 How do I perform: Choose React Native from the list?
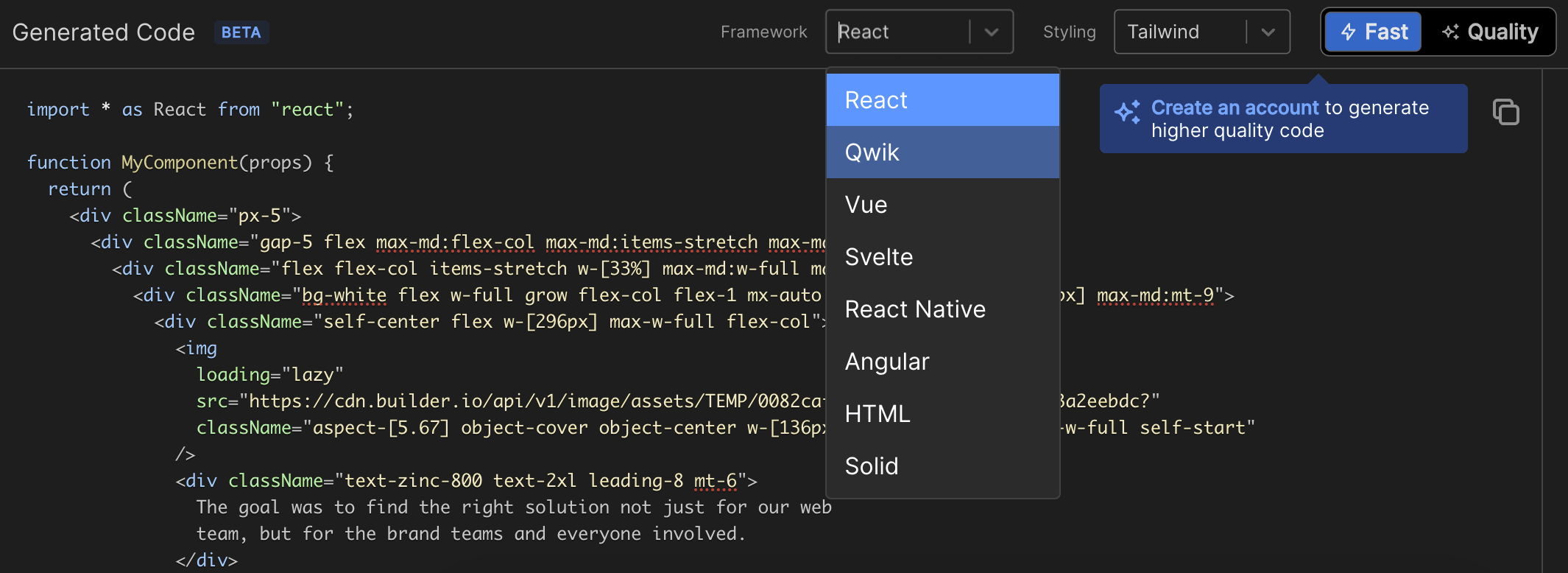(942, 309)
